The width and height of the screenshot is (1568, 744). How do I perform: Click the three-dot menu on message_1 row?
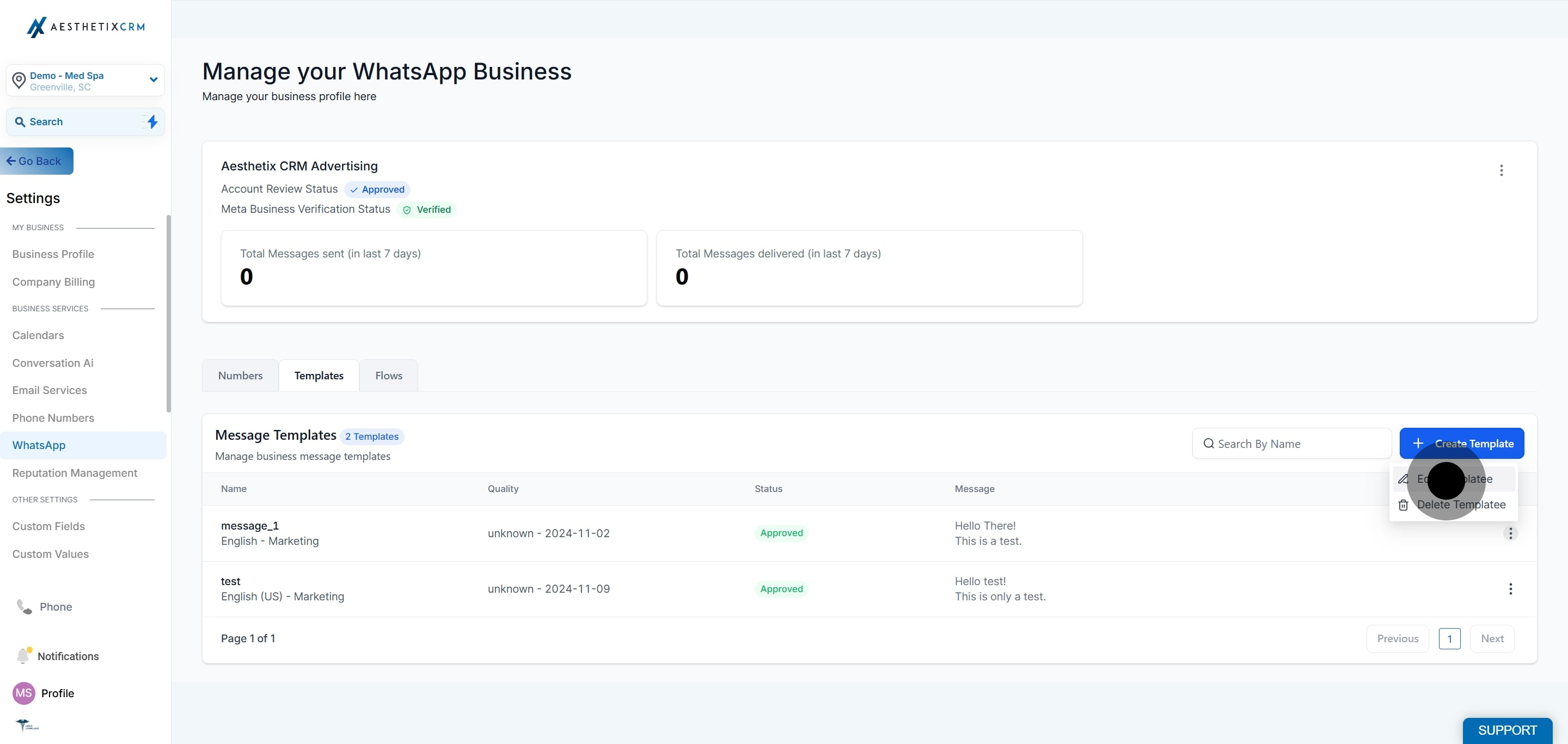pyautogui.click(x=1510, y=533)
